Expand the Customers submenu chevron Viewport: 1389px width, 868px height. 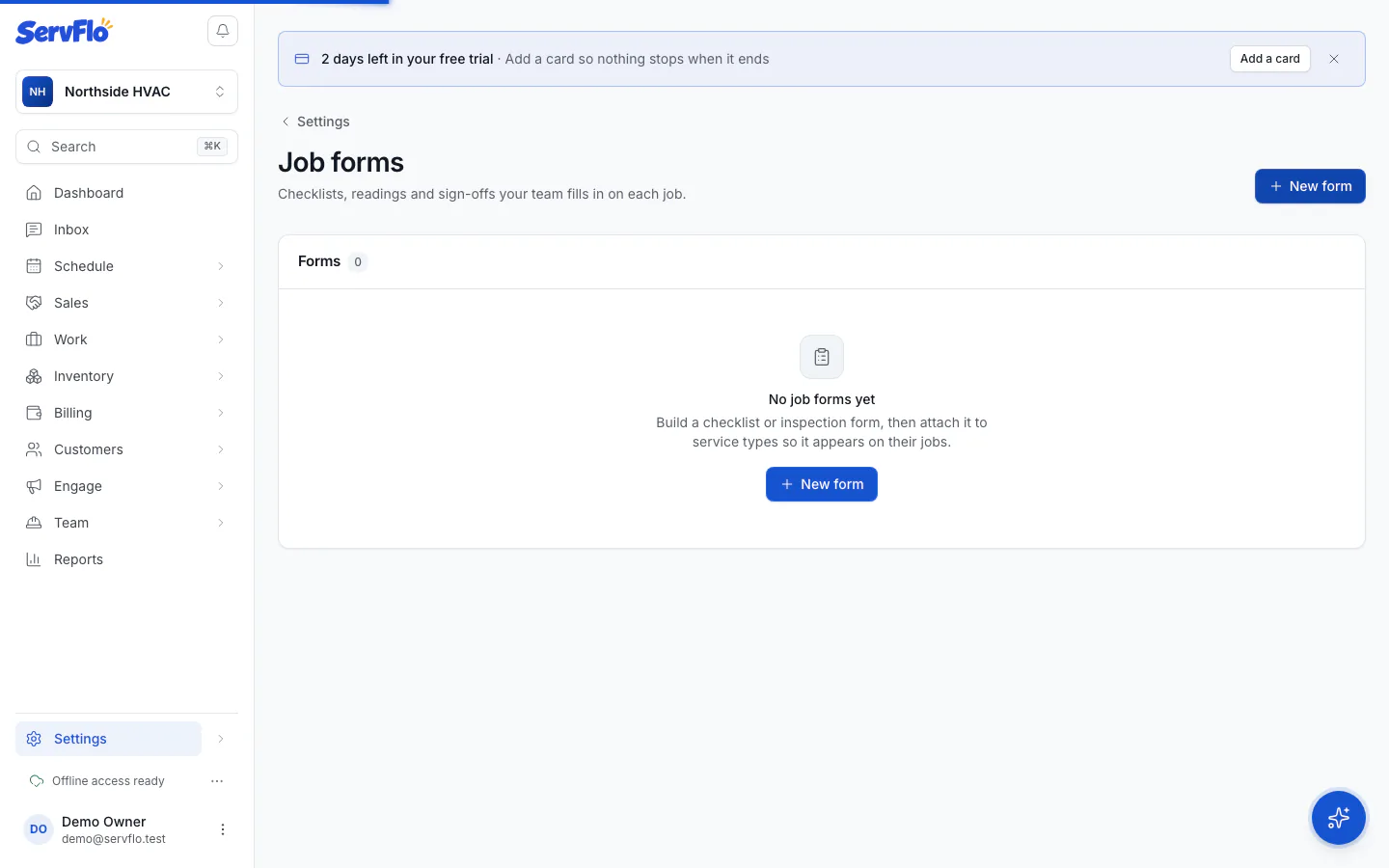pos(221,449)
